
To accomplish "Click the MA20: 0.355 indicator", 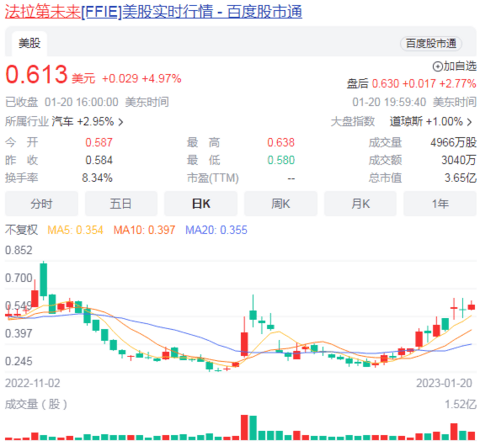I will 216,230.
